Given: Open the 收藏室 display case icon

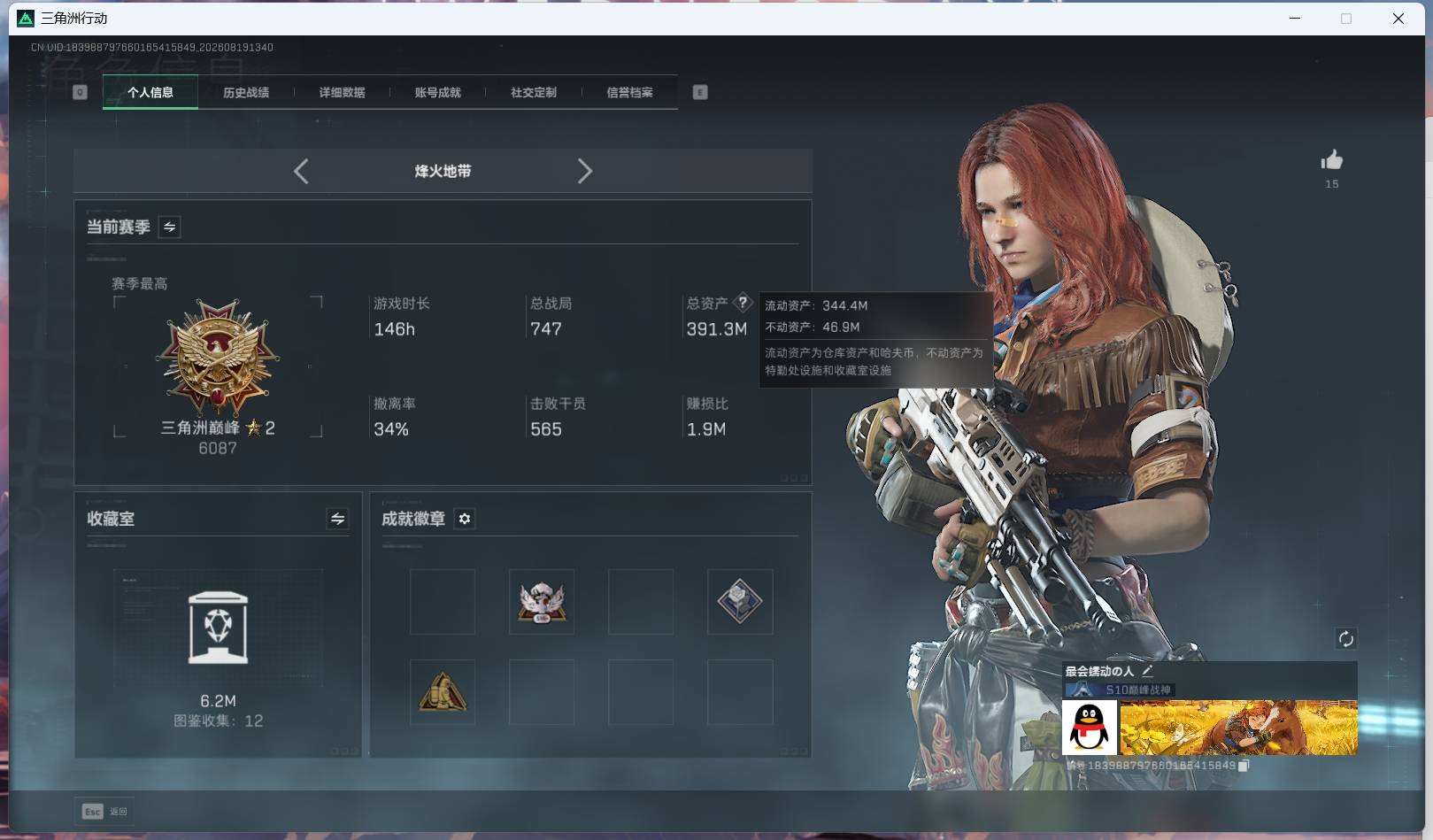Looking at the screenshot, I should click(219, 628).
